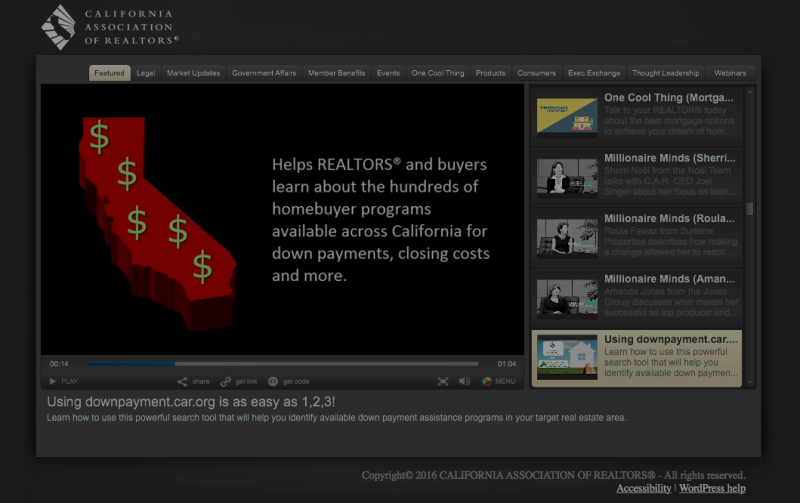Switch to the Consumers tab
Image resolution: width=800 pixels, height=503 pixels.
click(536, 73)
